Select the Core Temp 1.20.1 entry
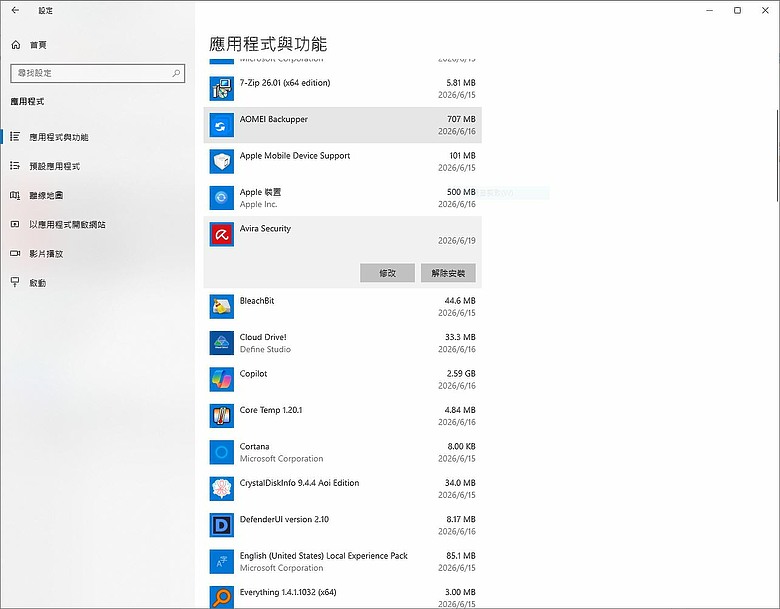 tap(271, 410)
